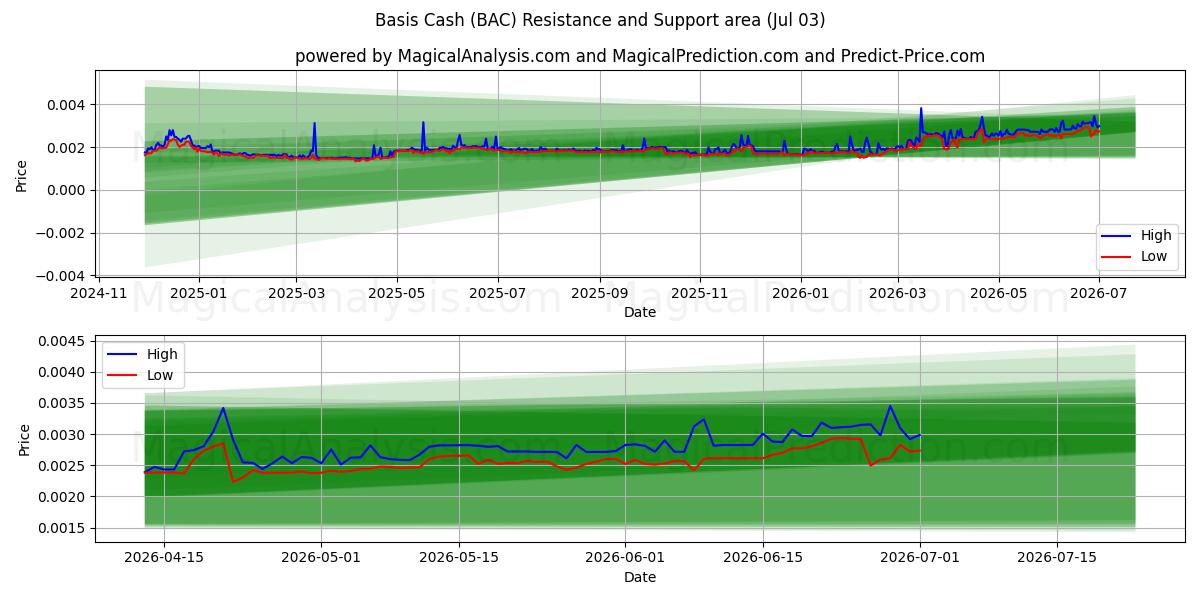Click the top chart x-axis label '2025-11'
The height and width of the screenshot is (600, 1200).
[700, 293]
